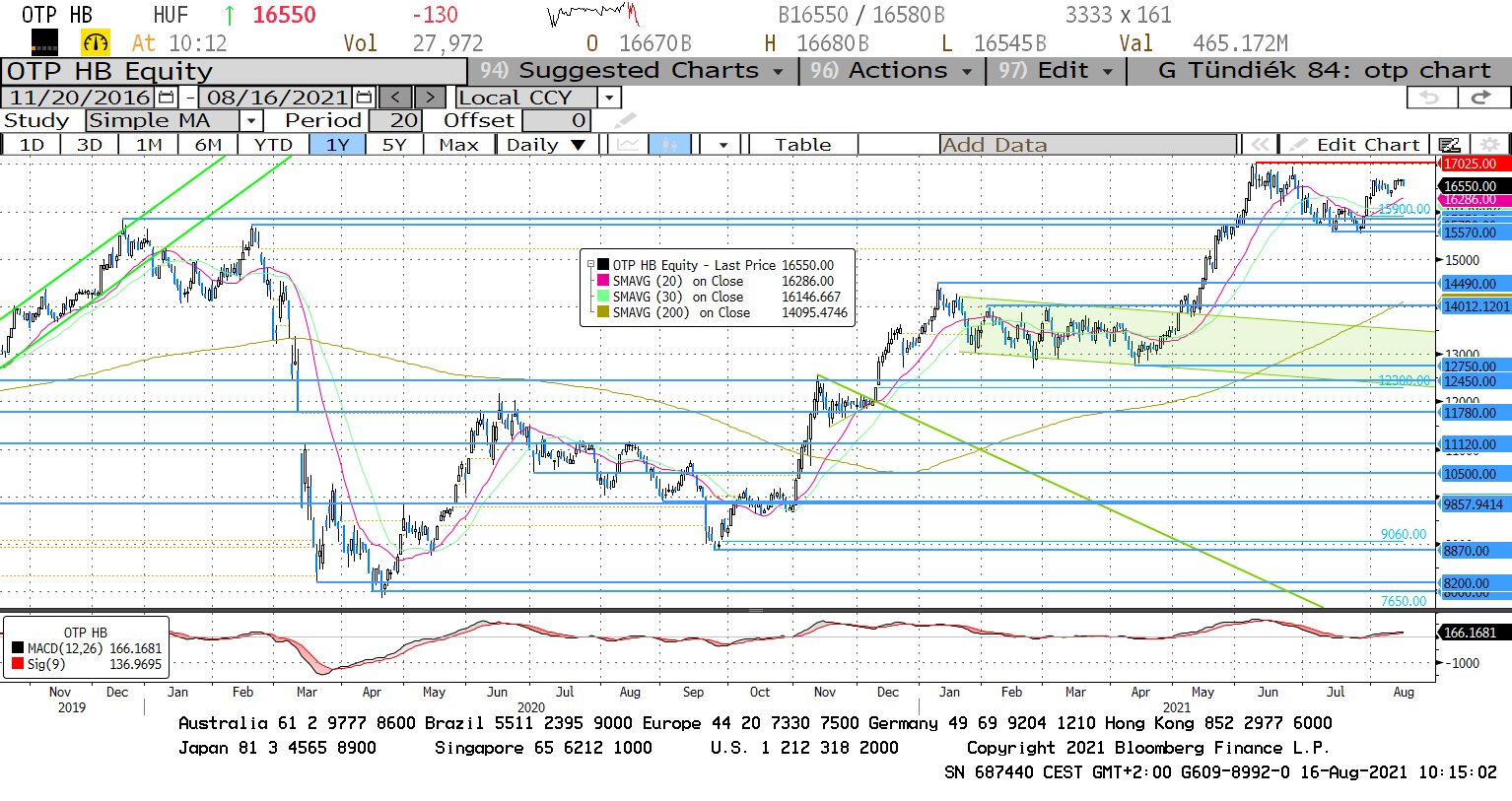Screen dimensions: 1512x801
Task: Click the Period value field
Action: pos(396,121)
